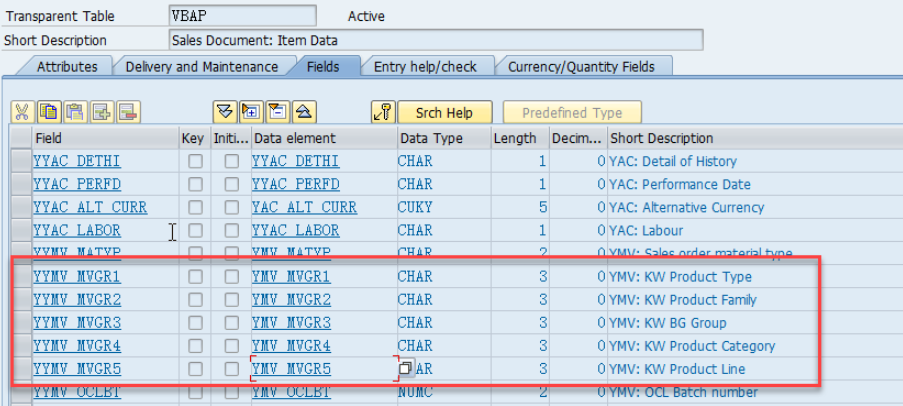
Task: Tick the Key checkbox for YYMV_MVGR3
Action: 195,322
